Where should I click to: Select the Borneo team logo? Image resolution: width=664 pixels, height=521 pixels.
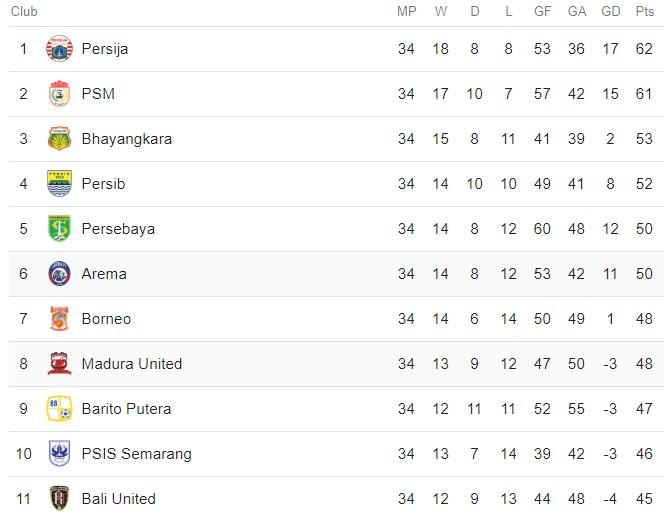(60, 319)
